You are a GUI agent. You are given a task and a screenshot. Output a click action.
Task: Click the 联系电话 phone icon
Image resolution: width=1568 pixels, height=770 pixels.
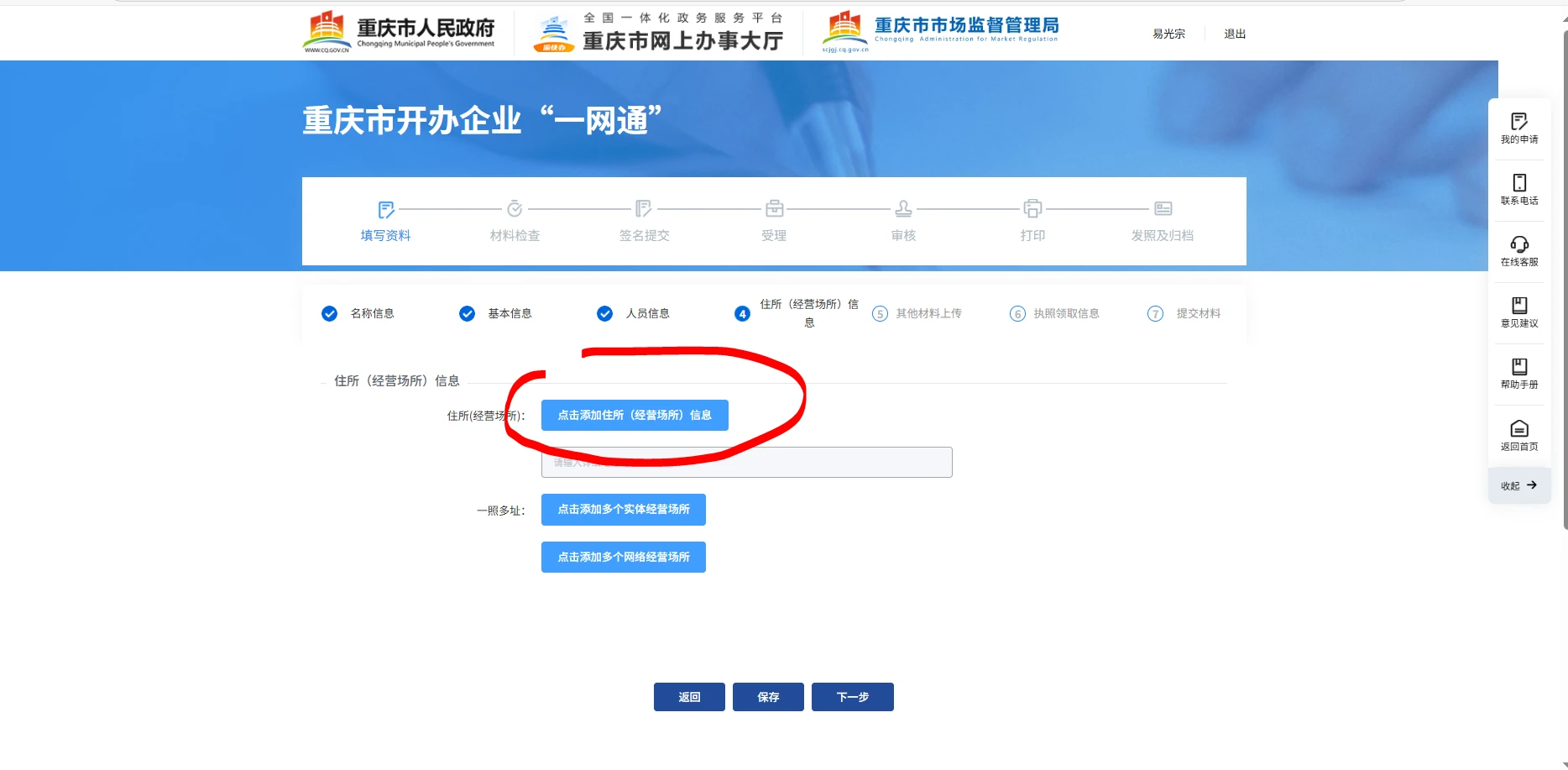[1518, 183]
